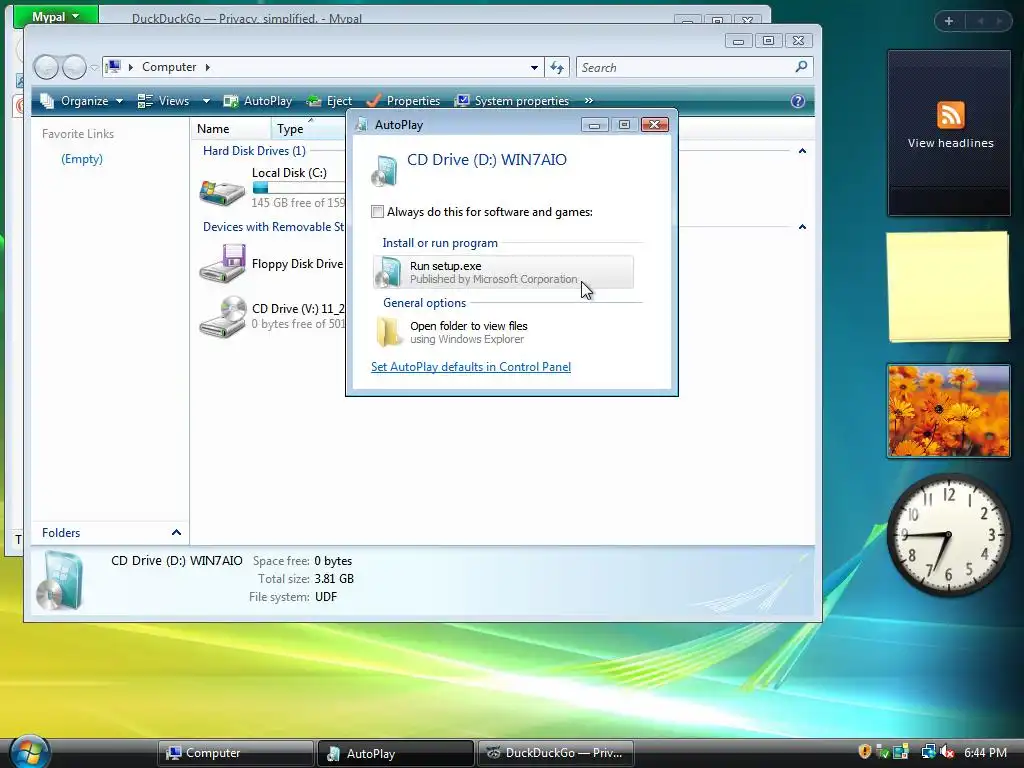The image size is (1024, 768).
Task: Open the Mypal menu button
Action: tap(56, 16)
